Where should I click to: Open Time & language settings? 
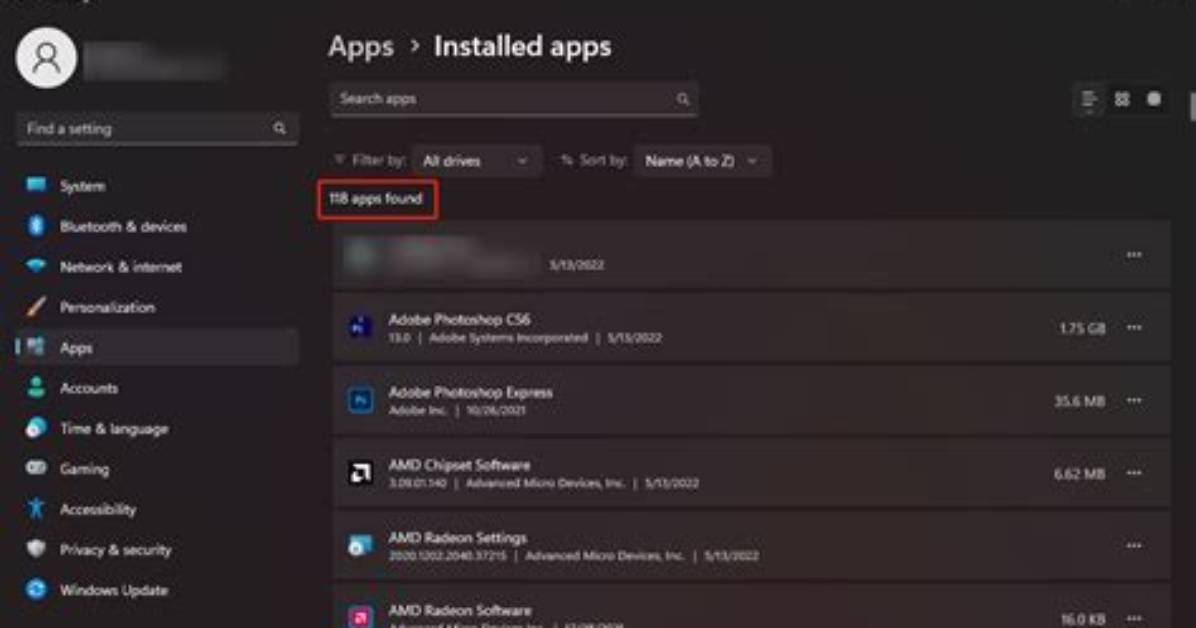(x=157, y=428)
